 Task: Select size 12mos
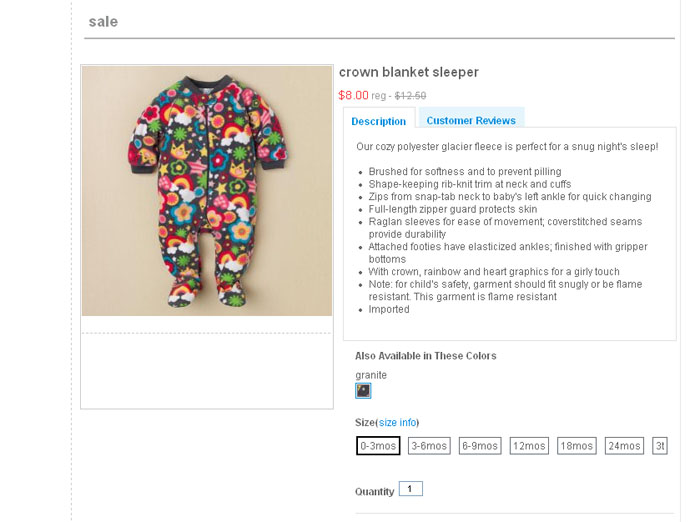[529, 446]
